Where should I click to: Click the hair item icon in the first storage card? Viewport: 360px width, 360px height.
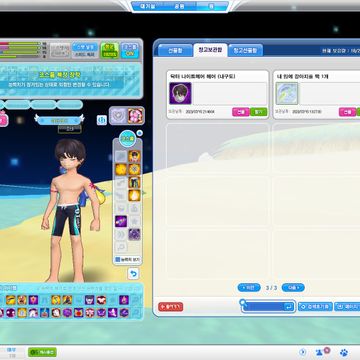[180, 94]
